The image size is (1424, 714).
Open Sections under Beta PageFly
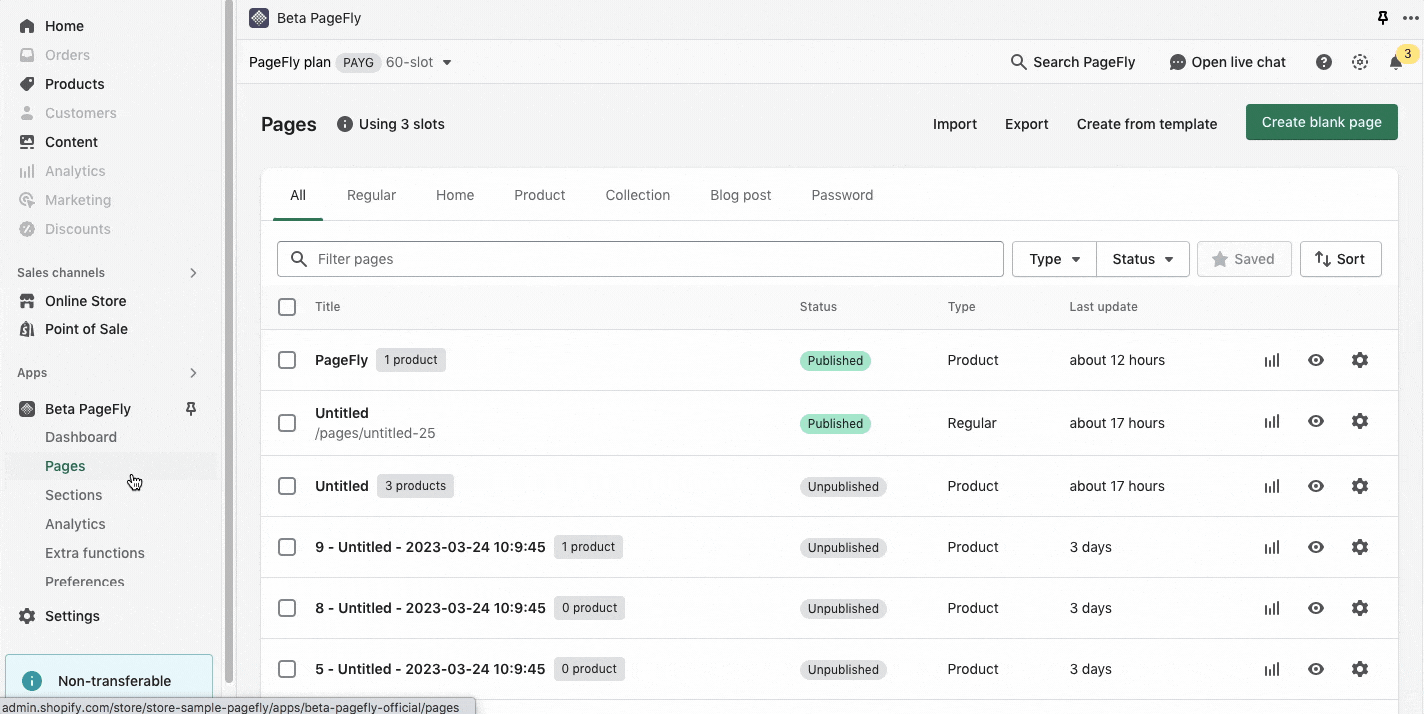click(74, 495)
